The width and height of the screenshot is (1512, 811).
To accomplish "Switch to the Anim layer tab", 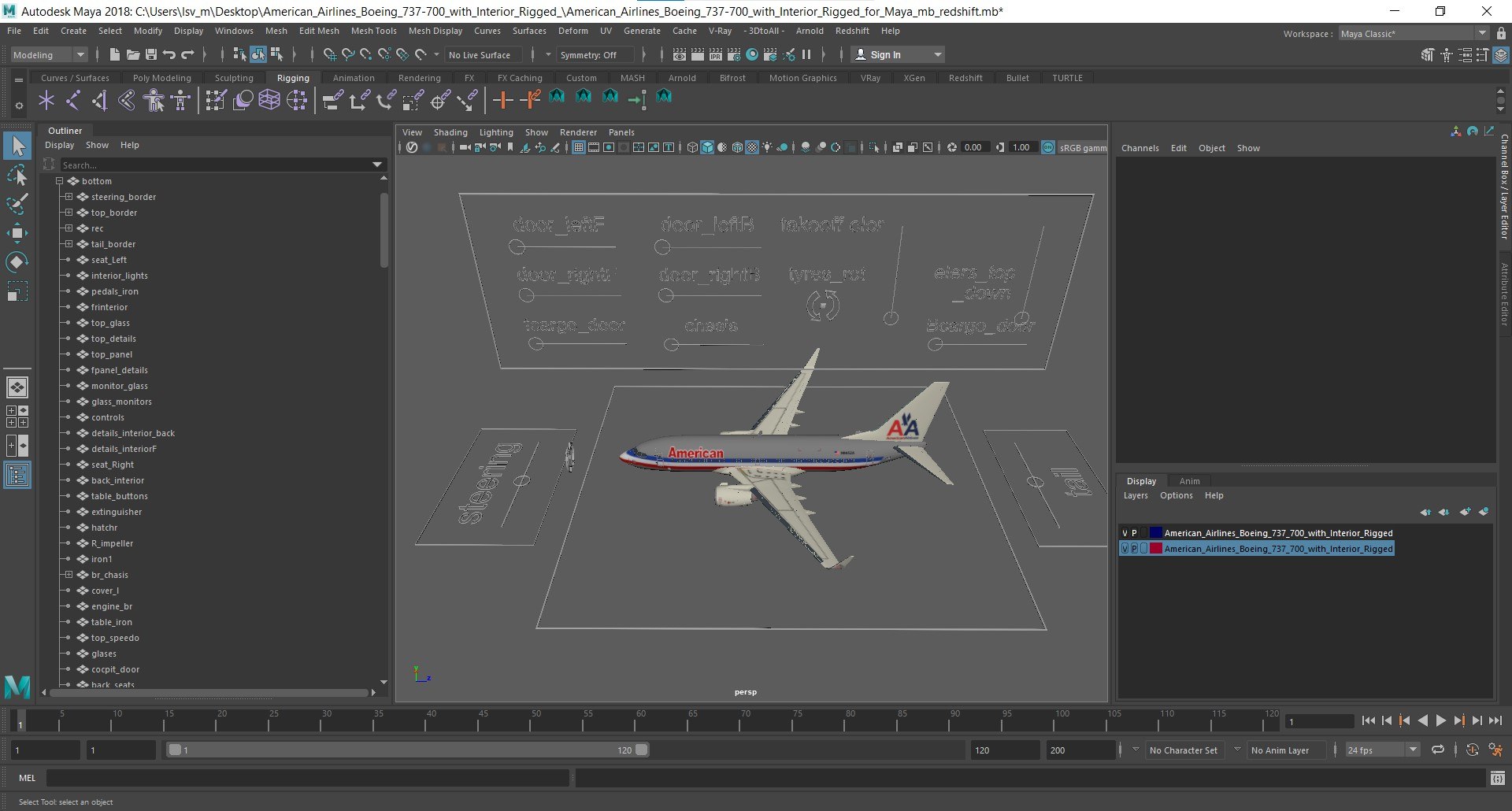I will pos(1189,481).
